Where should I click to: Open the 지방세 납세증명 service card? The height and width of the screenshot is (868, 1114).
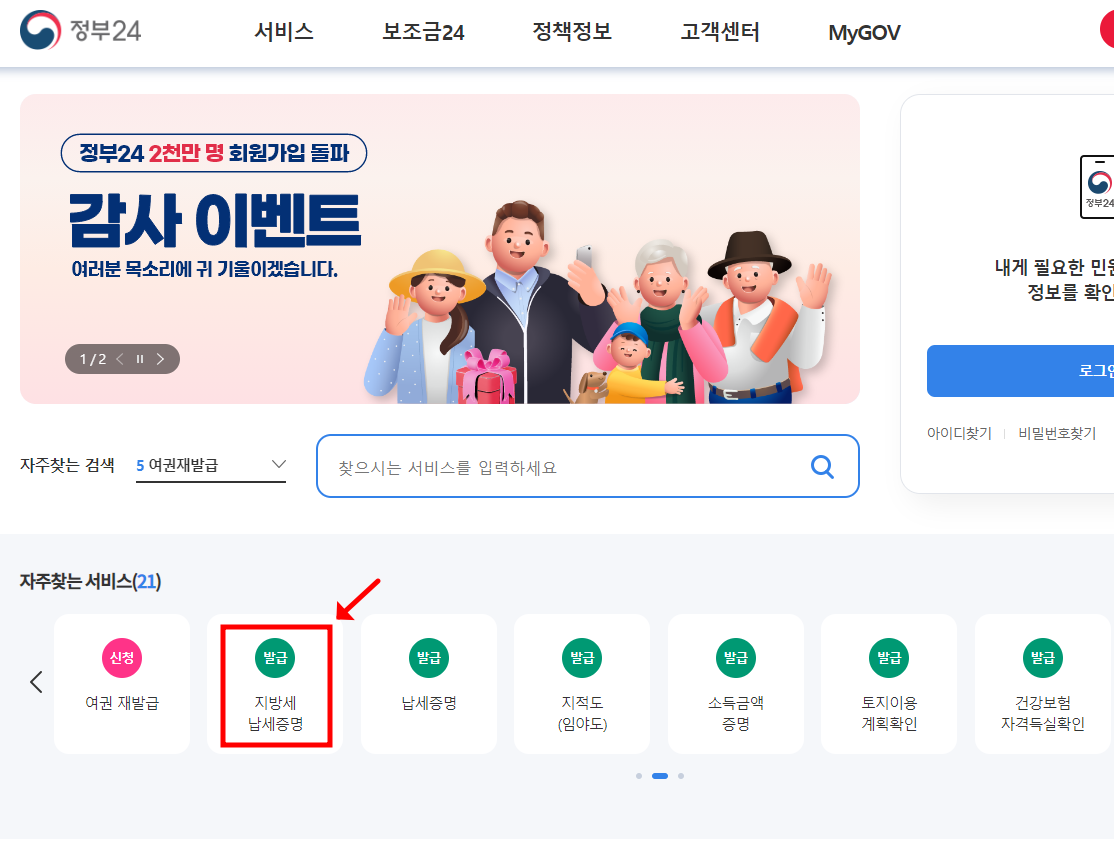[x=276, y=684]
